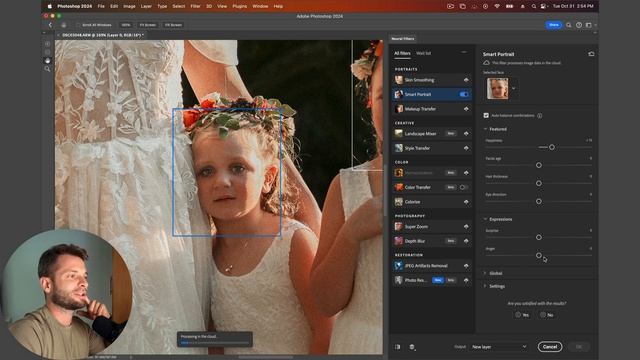
Task: Open the Selected face dropdown arrow
Action: [513, 88]
